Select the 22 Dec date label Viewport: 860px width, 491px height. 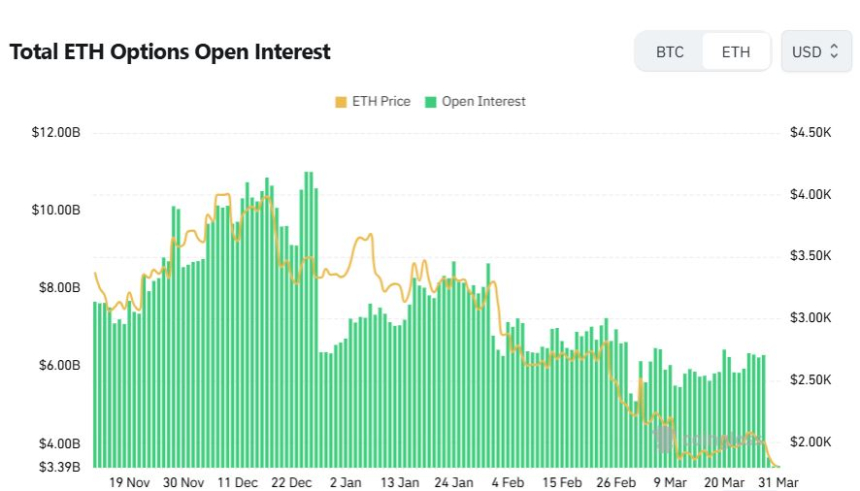(291, 481)
